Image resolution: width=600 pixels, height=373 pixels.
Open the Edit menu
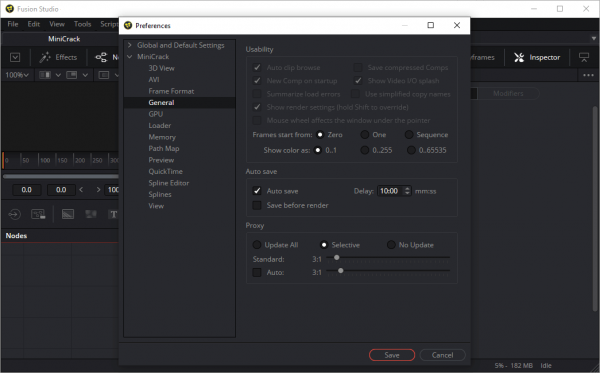(x=34, y=24)
